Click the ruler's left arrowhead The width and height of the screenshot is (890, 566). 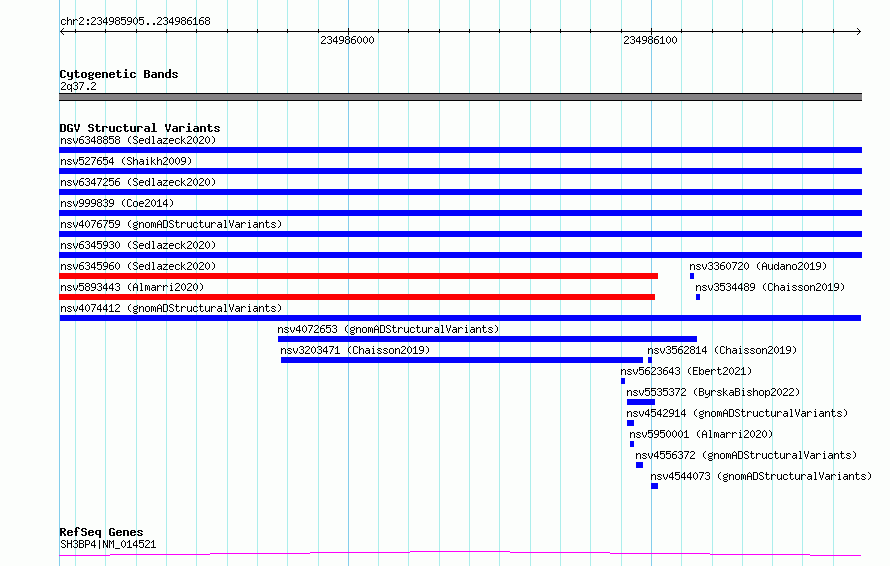(x=62, y=32)
